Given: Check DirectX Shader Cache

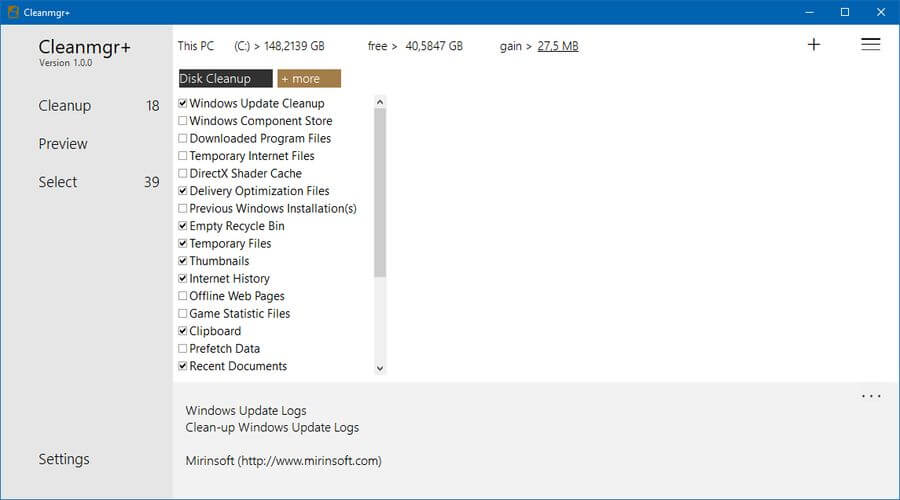Looking at the screenshot, I should (183, 173).
